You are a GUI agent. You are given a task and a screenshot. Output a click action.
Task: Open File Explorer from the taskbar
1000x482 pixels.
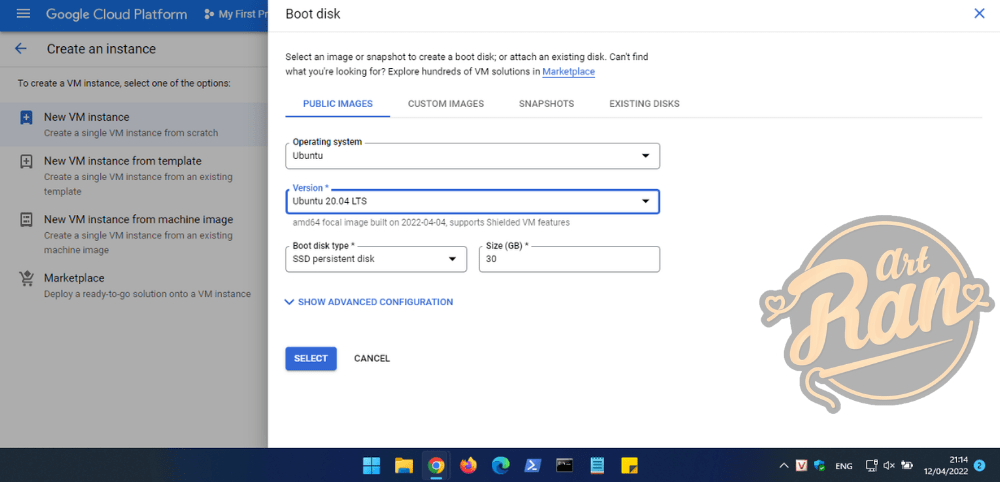pos(404,465)
